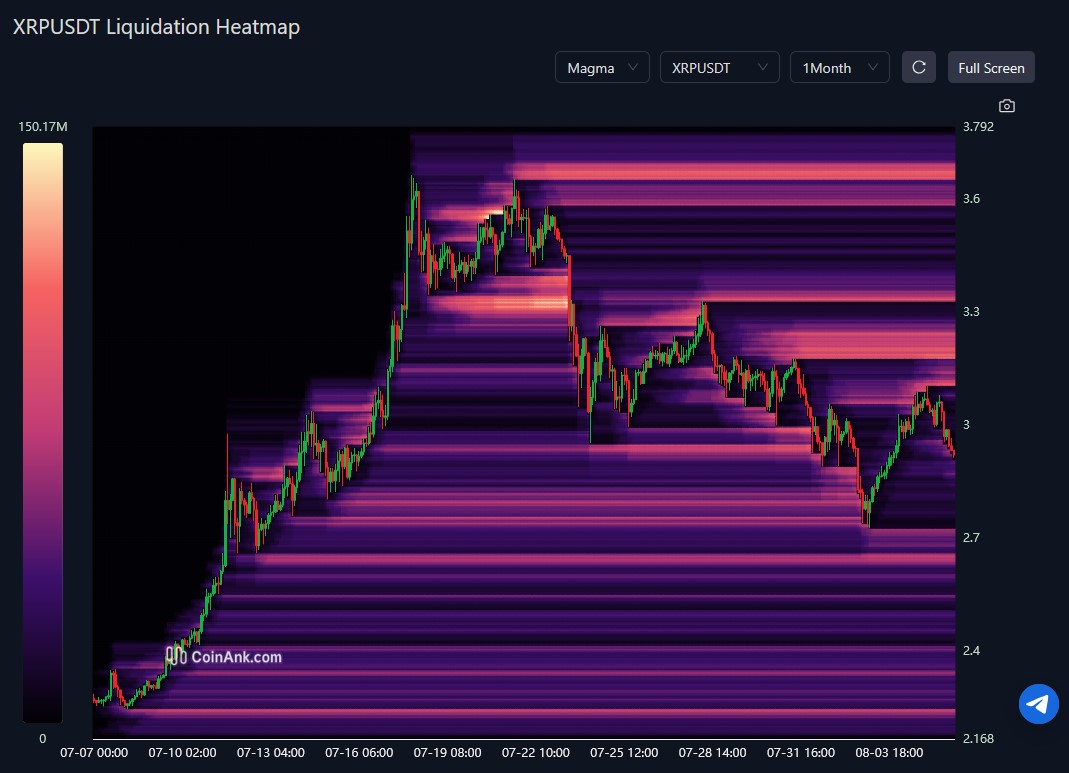Open the XRPUSDT symbol dropdown

click(x=719, y=67)
